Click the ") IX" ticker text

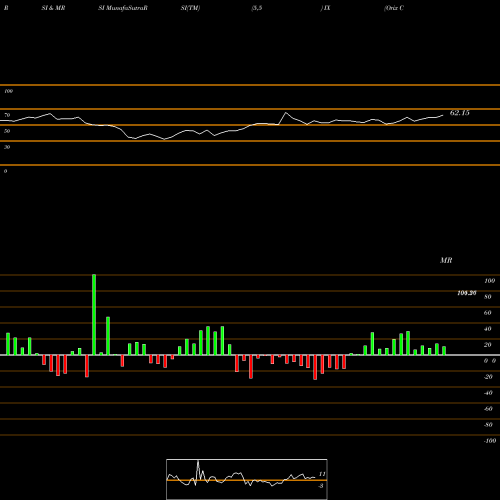[x=325, y=8]
